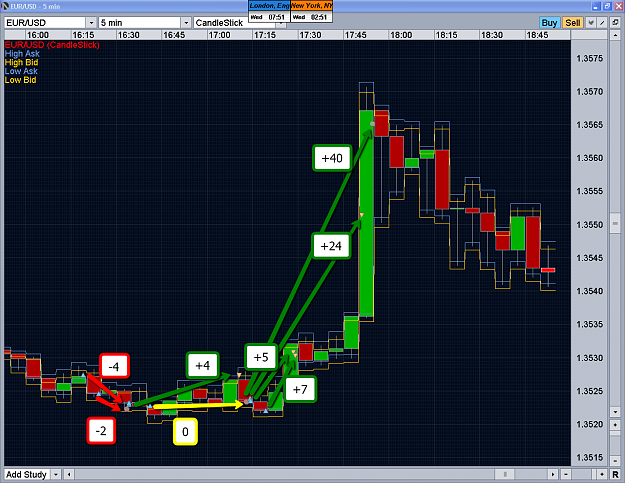Click the horizontal zoom slider track
The width and height of the screenshot is (625, 483).
(x=584, y=474)
